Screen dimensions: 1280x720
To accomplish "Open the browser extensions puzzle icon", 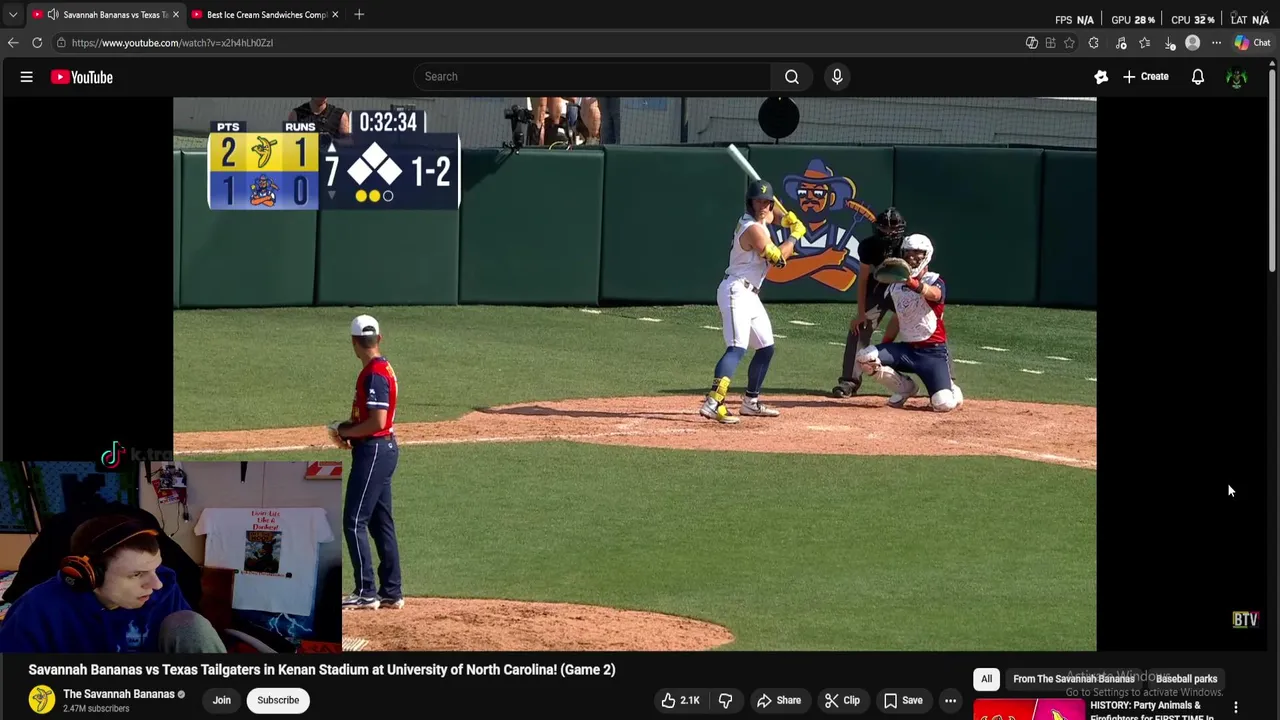I will [1093, 43].
